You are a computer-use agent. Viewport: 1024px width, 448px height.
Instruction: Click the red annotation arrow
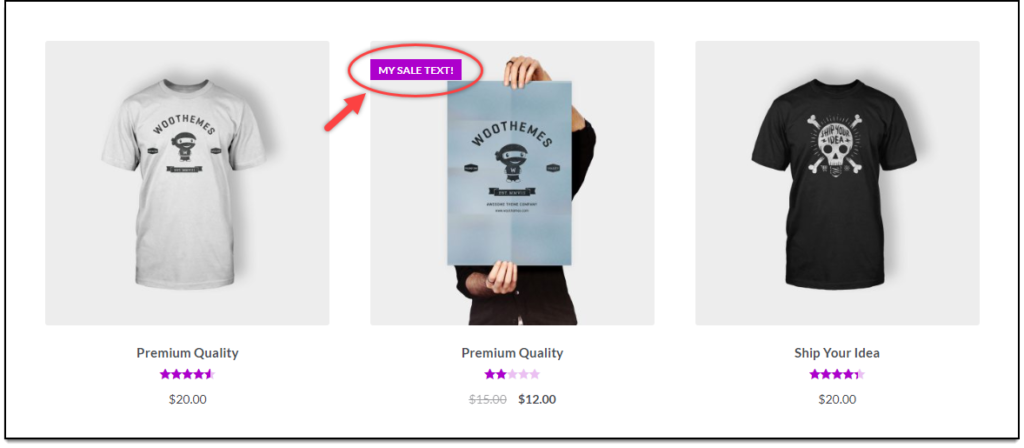345,113
